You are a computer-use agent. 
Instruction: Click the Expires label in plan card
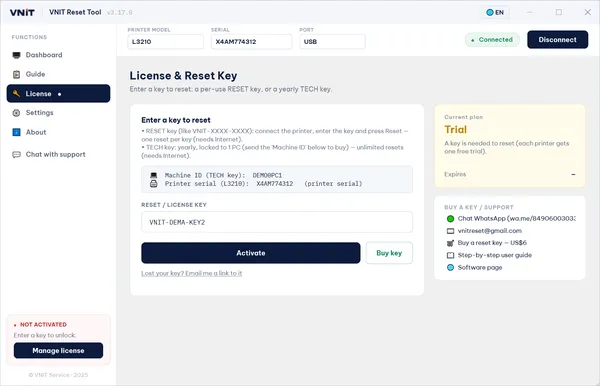tap(455, 174)
